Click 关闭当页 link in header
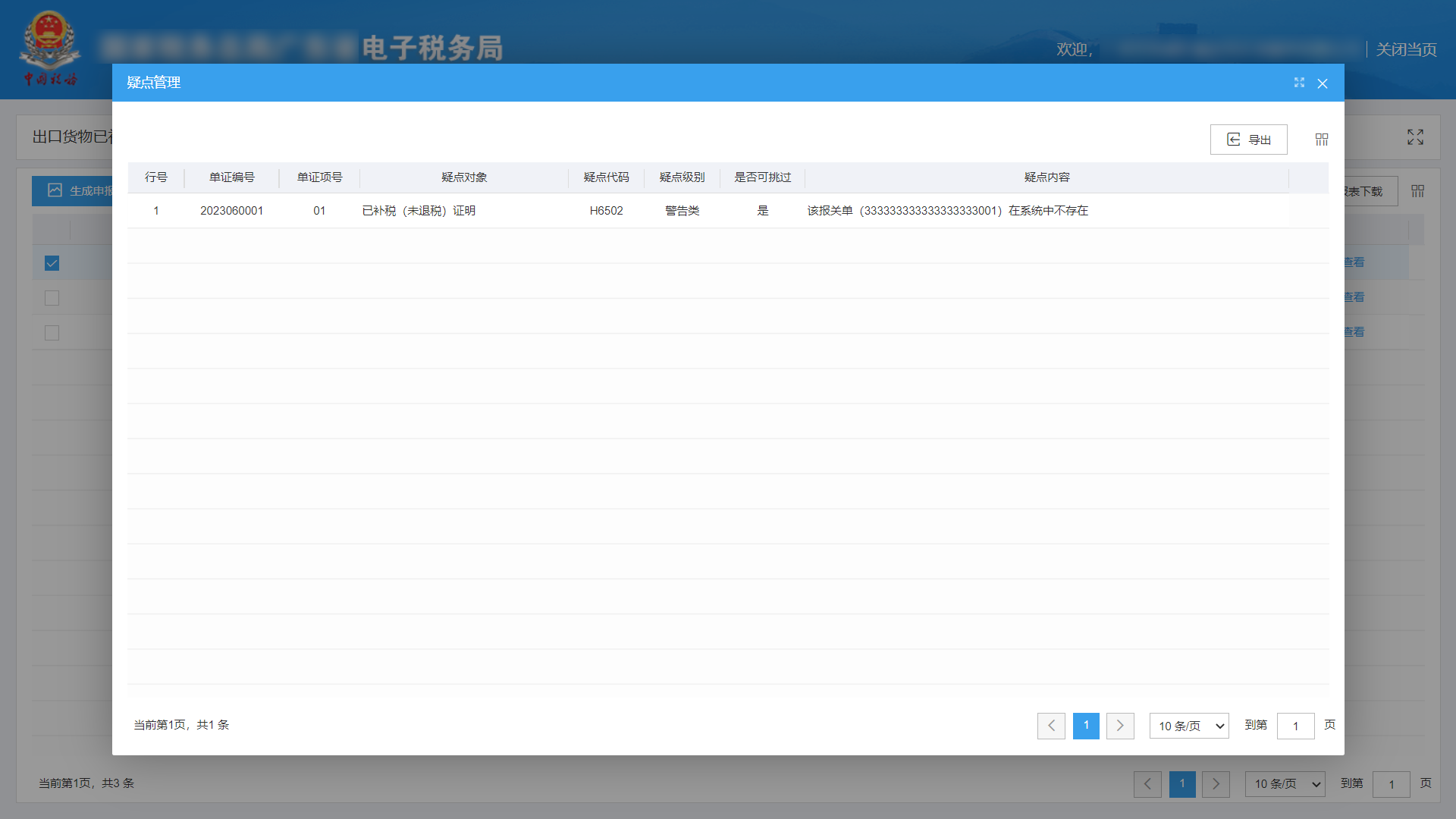 click(1406, 49)
